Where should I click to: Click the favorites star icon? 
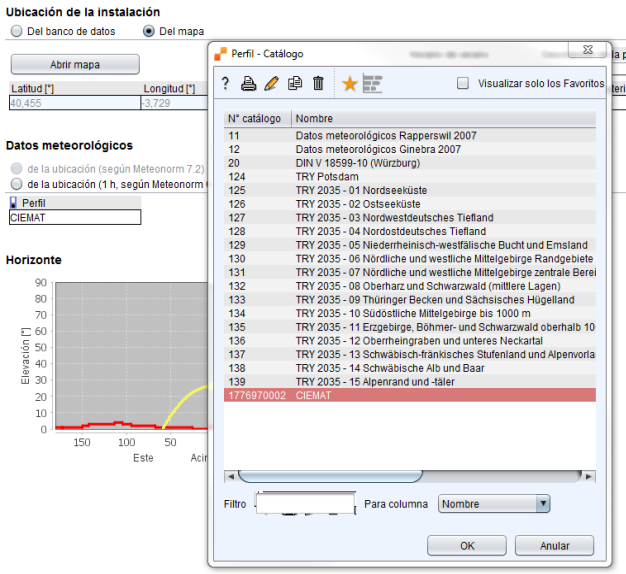(x=349, y=84)
